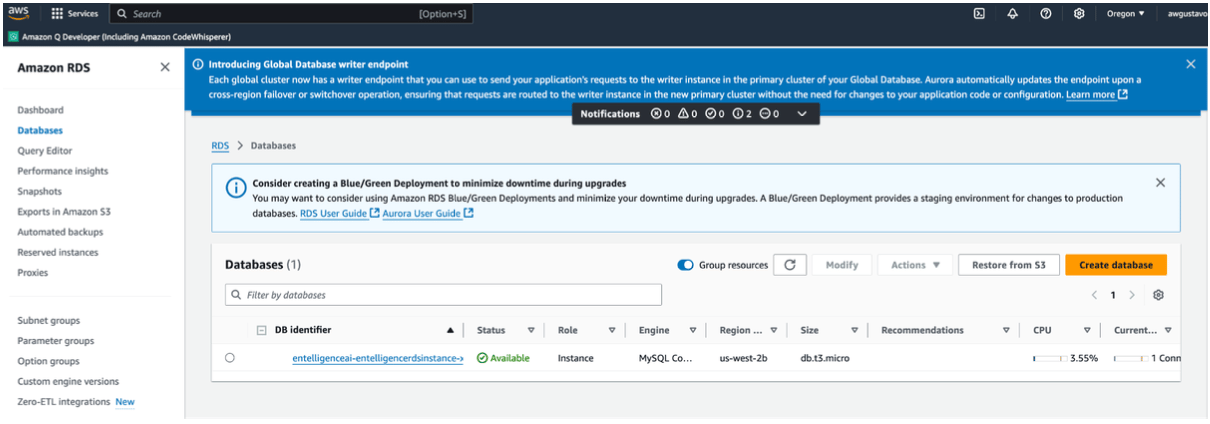Viewport: 1210px width, 424px height.
Task: Open Custom engine versions item
Action: pyautogui.click(x=68, y=381)
